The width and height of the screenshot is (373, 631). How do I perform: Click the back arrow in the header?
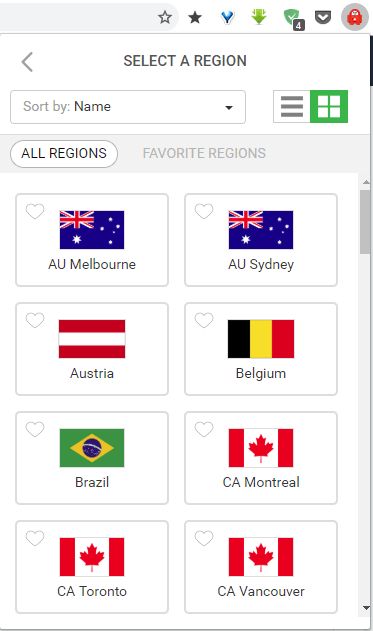tap(27, 62)
